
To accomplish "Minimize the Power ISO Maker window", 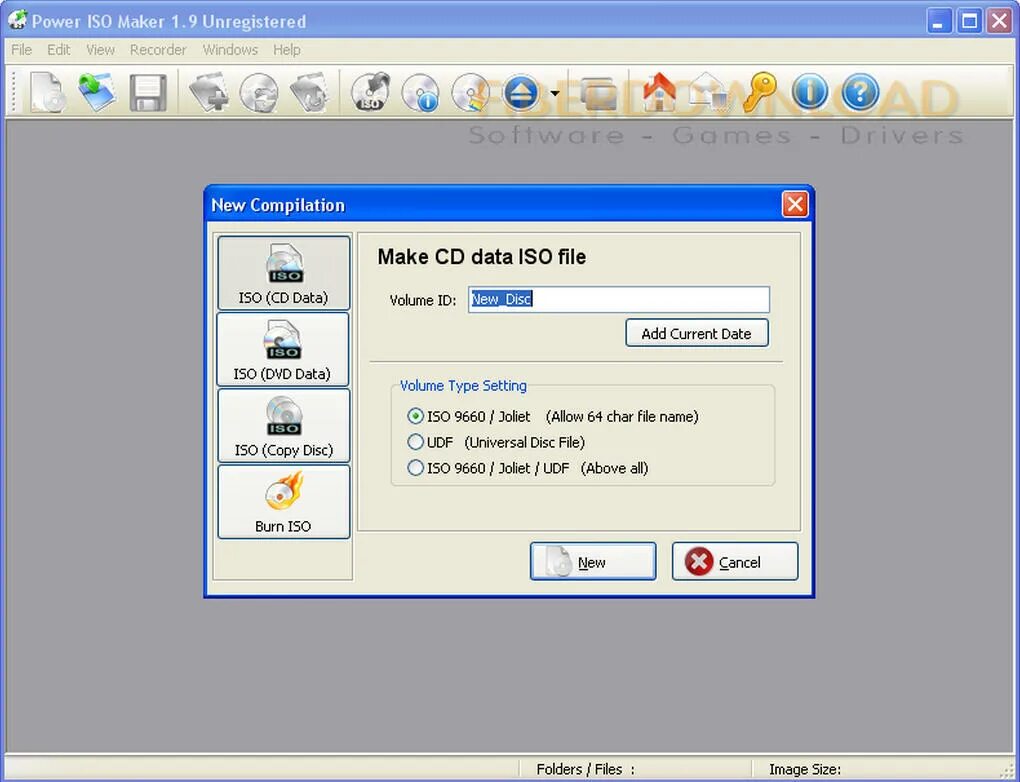I will coord(938,21).
